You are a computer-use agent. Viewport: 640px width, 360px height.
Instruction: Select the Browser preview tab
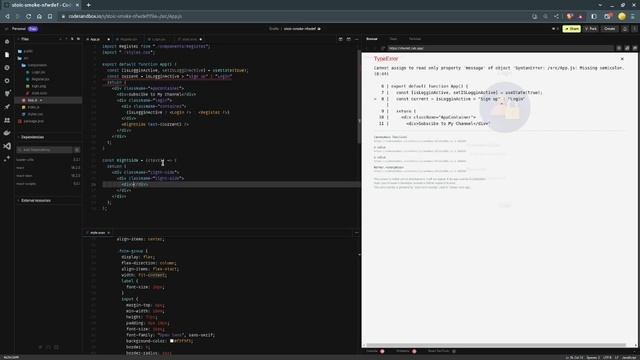point(371,39)
